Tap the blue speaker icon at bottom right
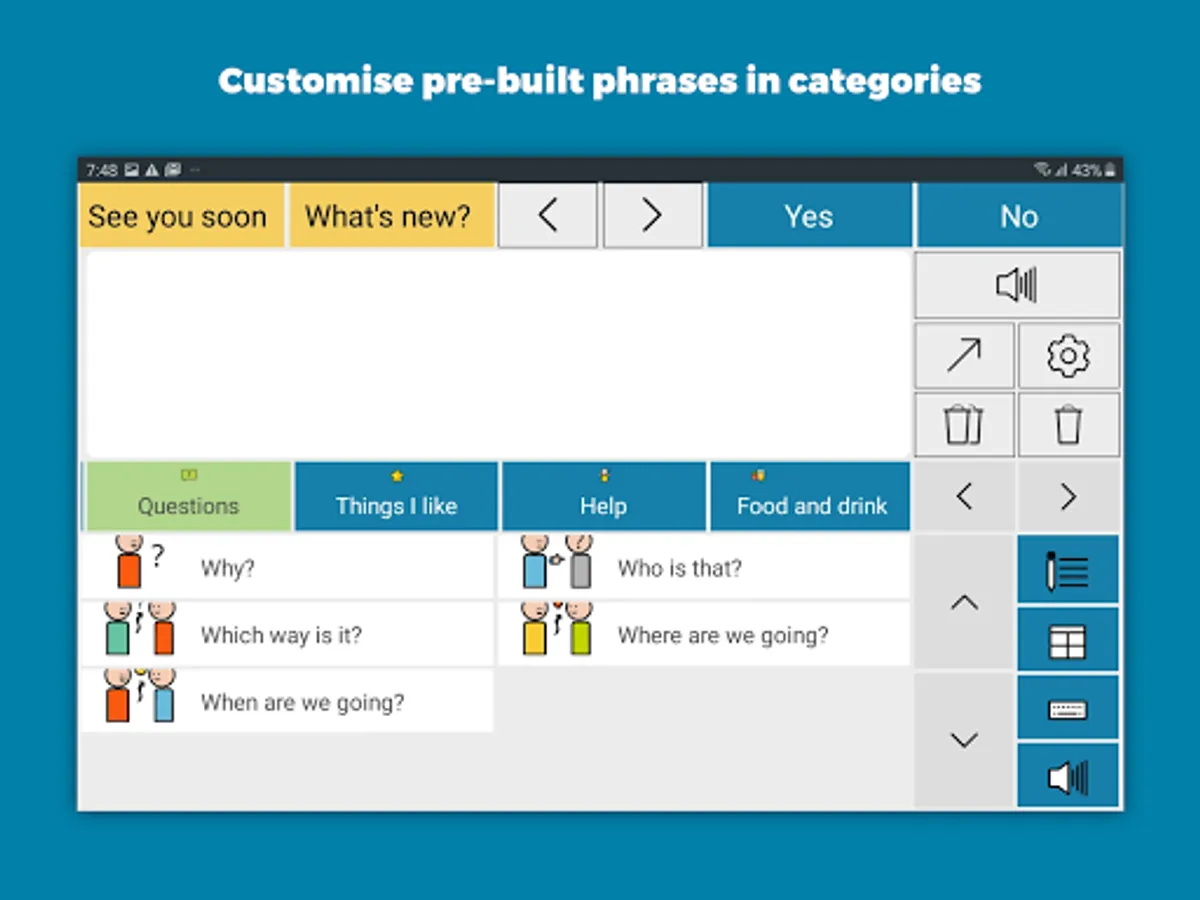1200x900 pixels. (x=1068, y=776)
